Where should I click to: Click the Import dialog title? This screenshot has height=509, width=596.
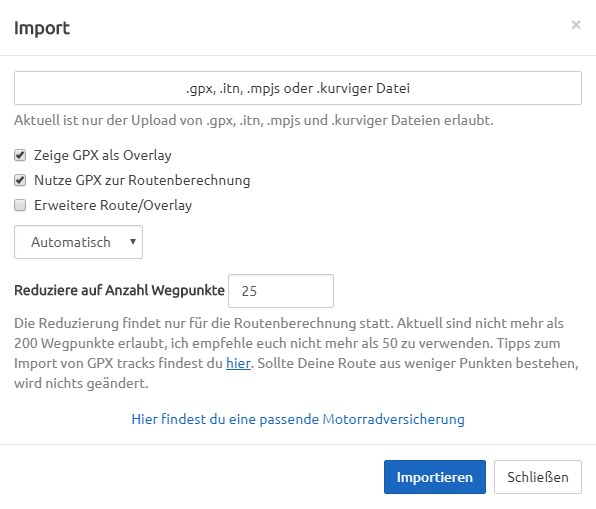point(42,28)
